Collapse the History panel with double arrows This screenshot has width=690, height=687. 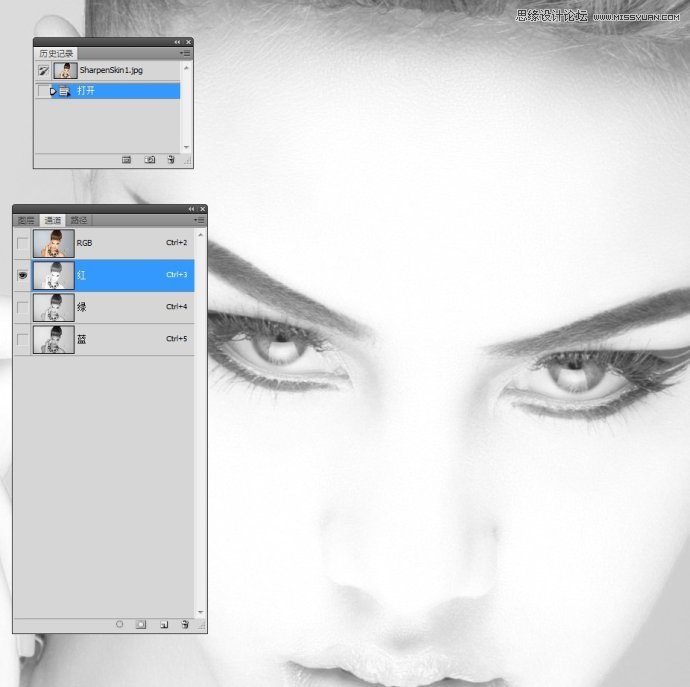(177, 42)
